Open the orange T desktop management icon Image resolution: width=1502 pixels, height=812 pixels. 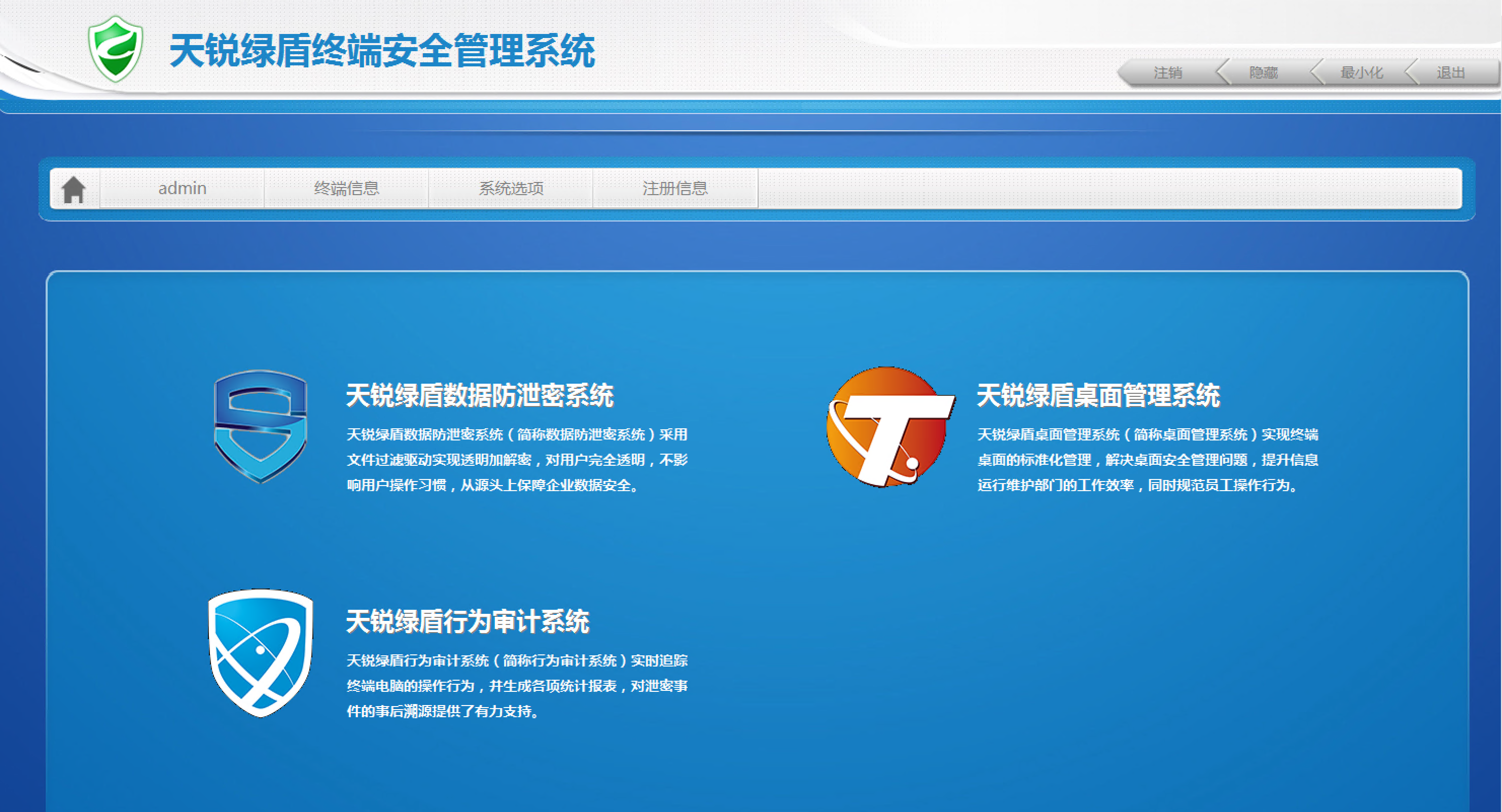888,427
